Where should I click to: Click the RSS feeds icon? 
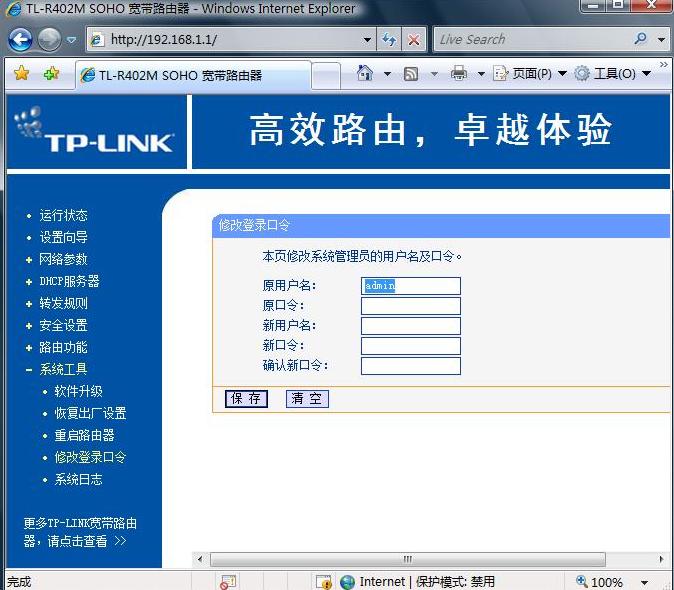coord(411,74)
